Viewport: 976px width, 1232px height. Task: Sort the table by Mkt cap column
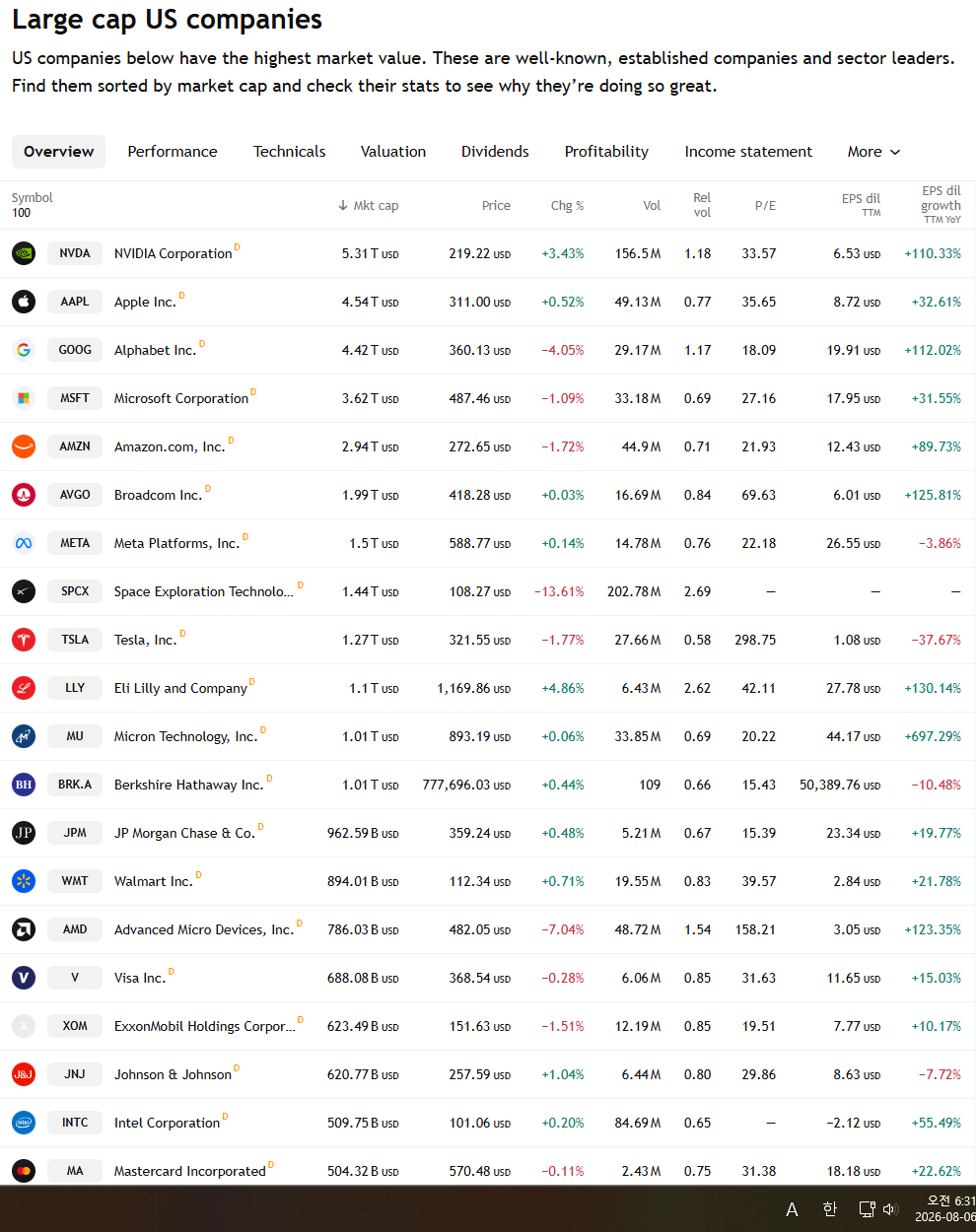[x=369, y=205]
